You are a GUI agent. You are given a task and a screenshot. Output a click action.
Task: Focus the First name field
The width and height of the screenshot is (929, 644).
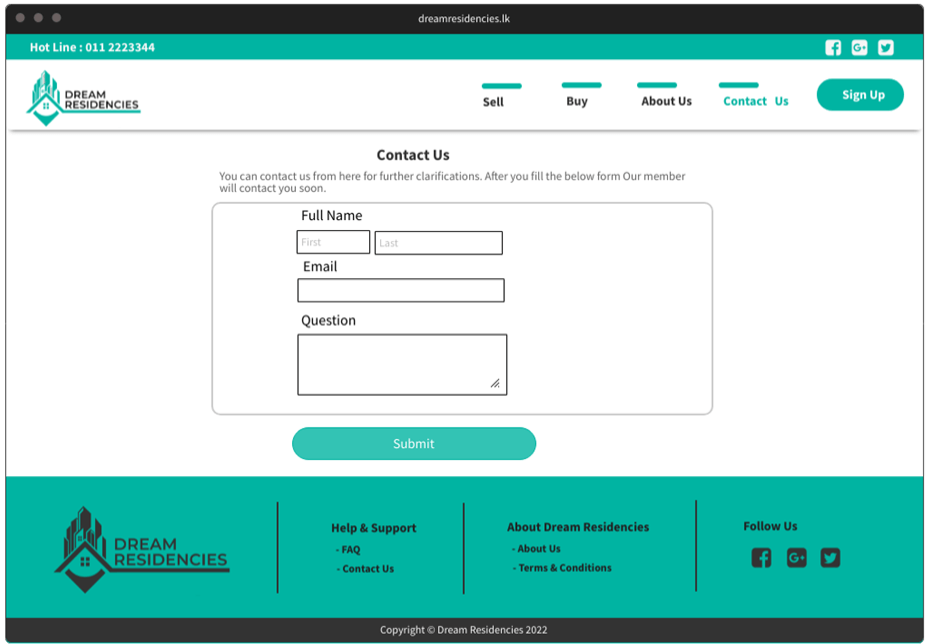[333, 242]
